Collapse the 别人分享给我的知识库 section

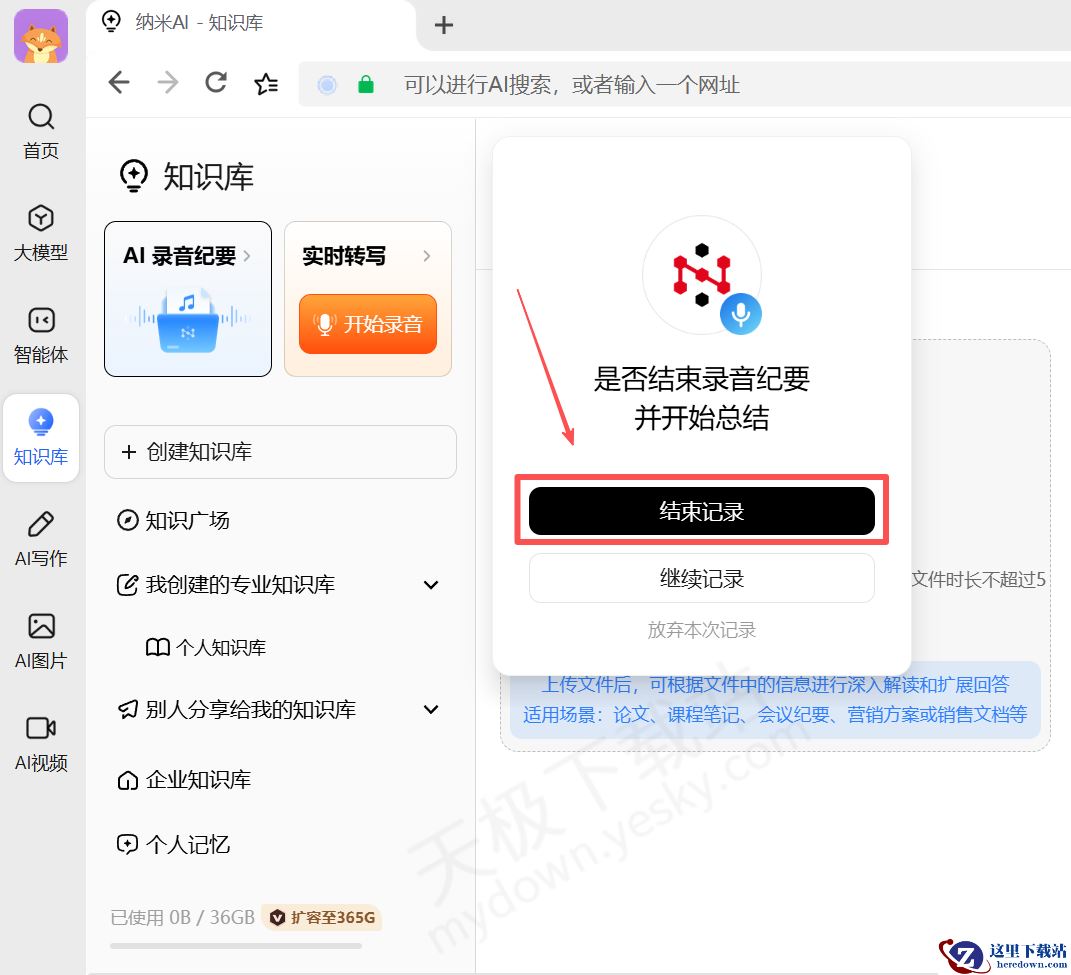tap(430, 710)
